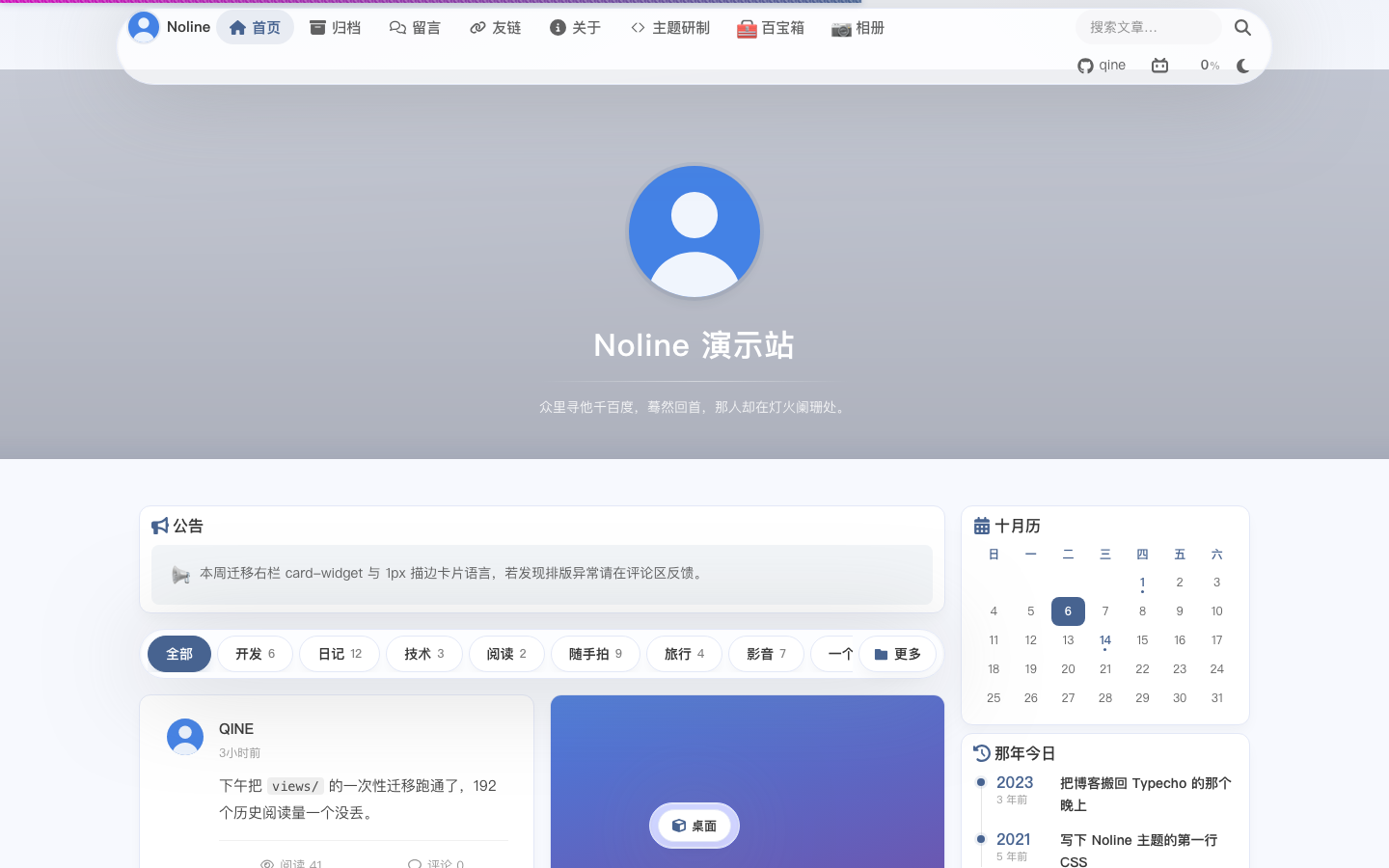Open the 关于 about page
Image resolution: width=1389 pixels, height=868 pixels.
coord(575,28)
